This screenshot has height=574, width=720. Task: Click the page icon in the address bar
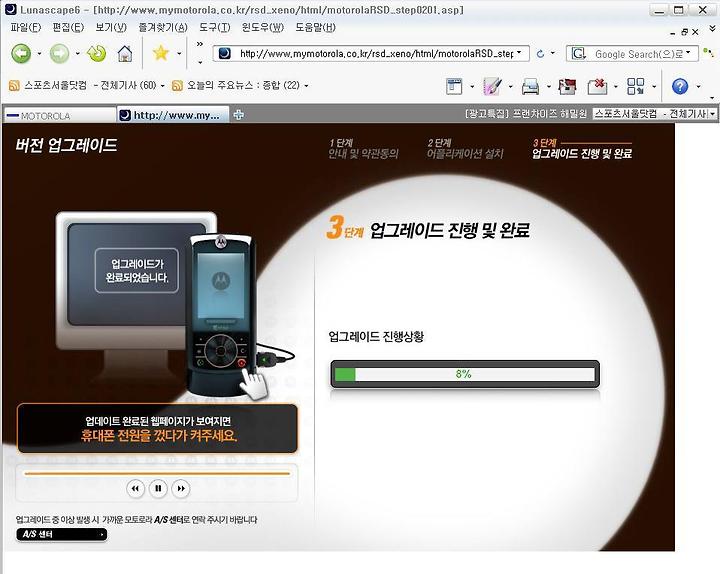(x=225, y=54)
